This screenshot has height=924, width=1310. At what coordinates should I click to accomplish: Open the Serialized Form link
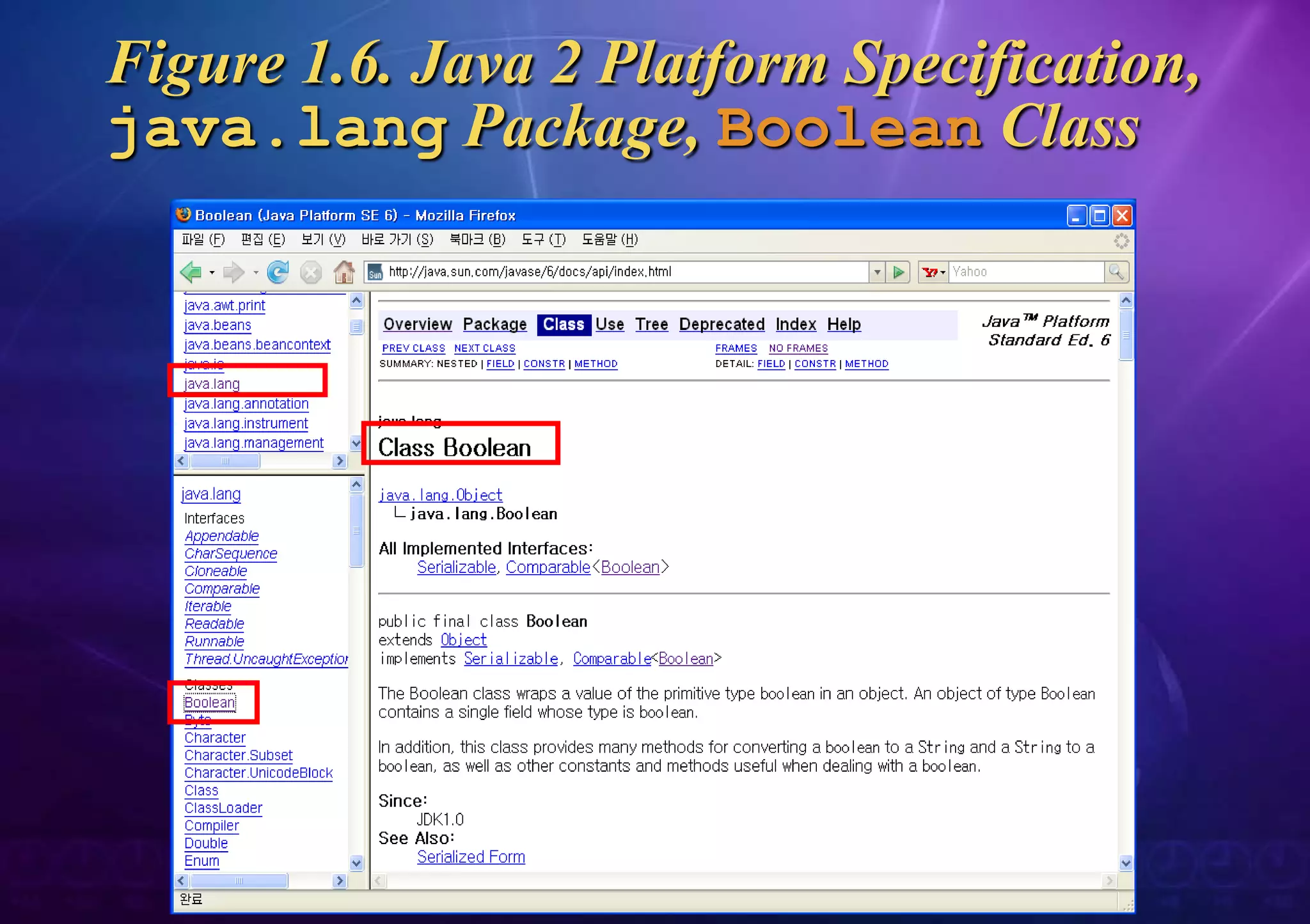click(471, 857)
